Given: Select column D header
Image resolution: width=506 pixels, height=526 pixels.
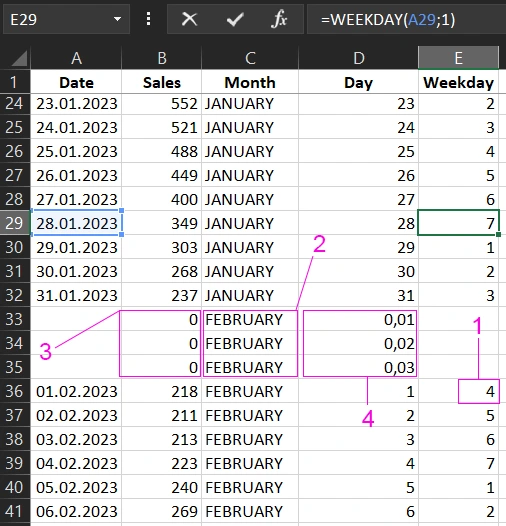Looking at the screenshot, I should 358,58.
